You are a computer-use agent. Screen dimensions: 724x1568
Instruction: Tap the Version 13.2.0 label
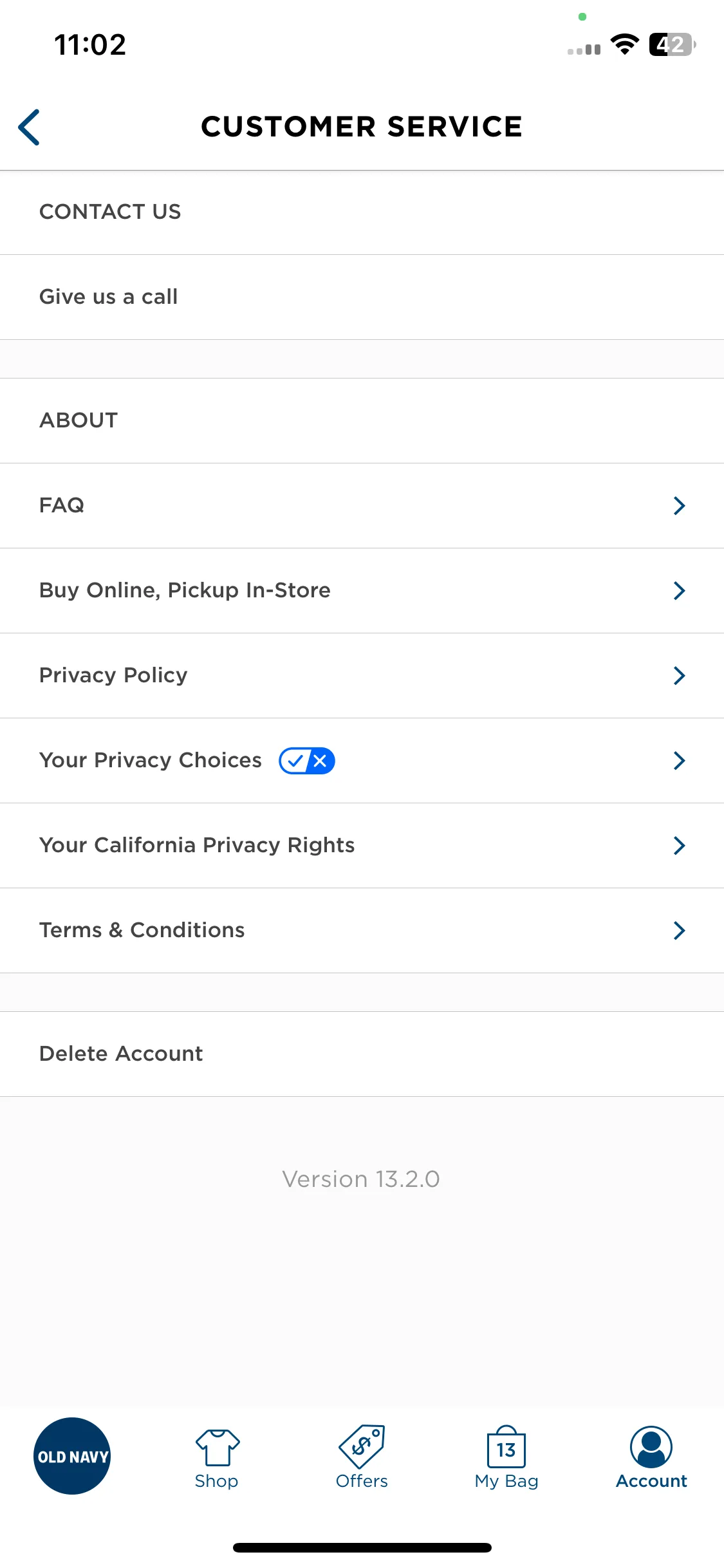pyautogui.click(x=361, y=1179)
